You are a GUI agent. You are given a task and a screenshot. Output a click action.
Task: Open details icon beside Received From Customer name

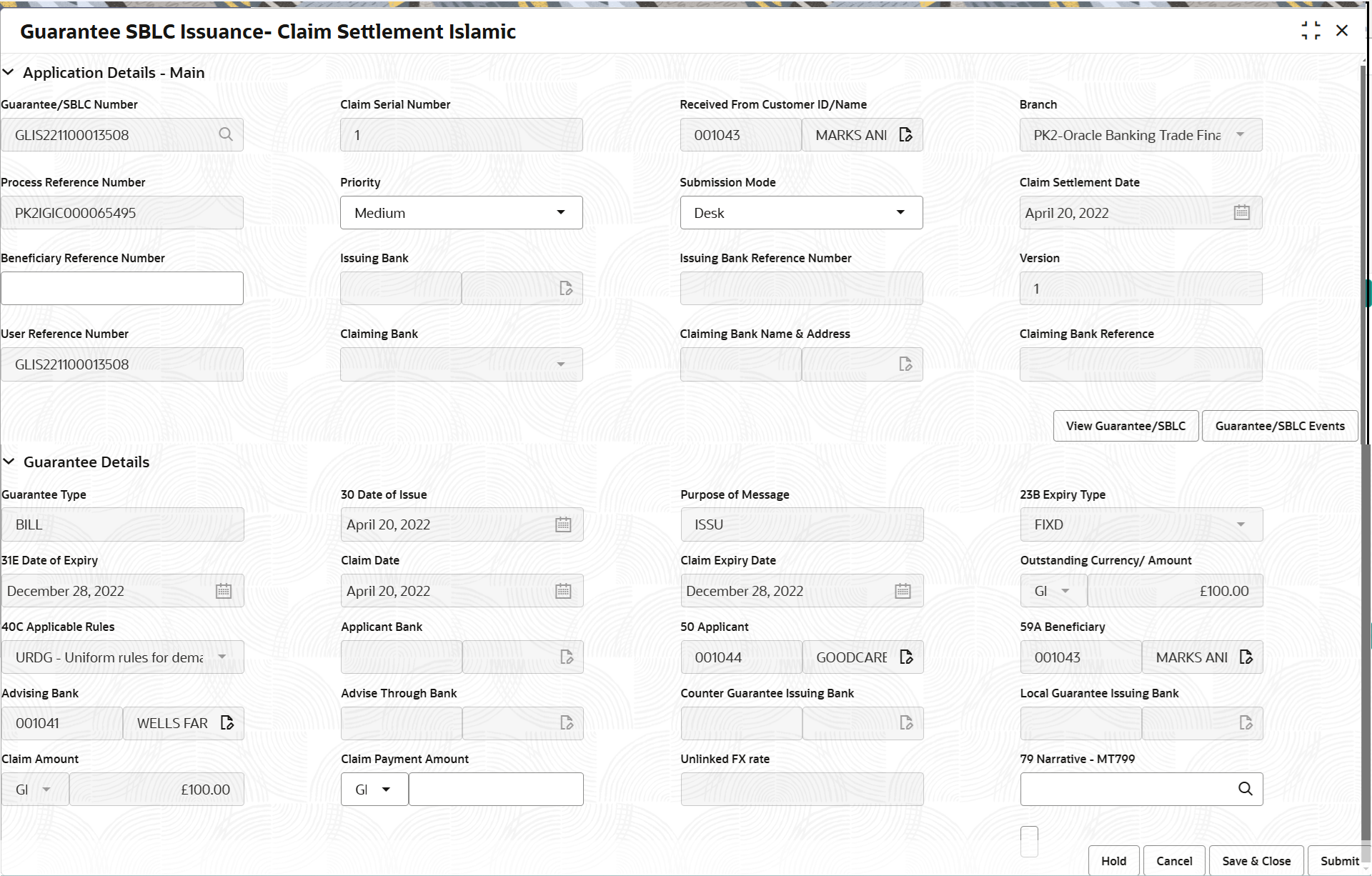click(x=905, y=135)
